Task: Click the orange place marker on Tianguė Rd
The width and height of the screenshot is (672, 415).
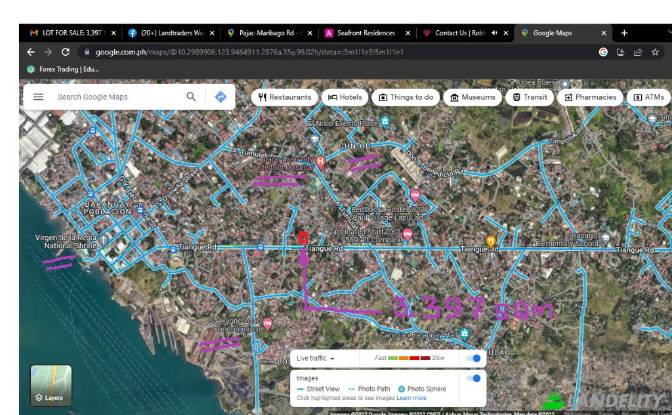Action: pyautogui.click(x=491, y=241)
